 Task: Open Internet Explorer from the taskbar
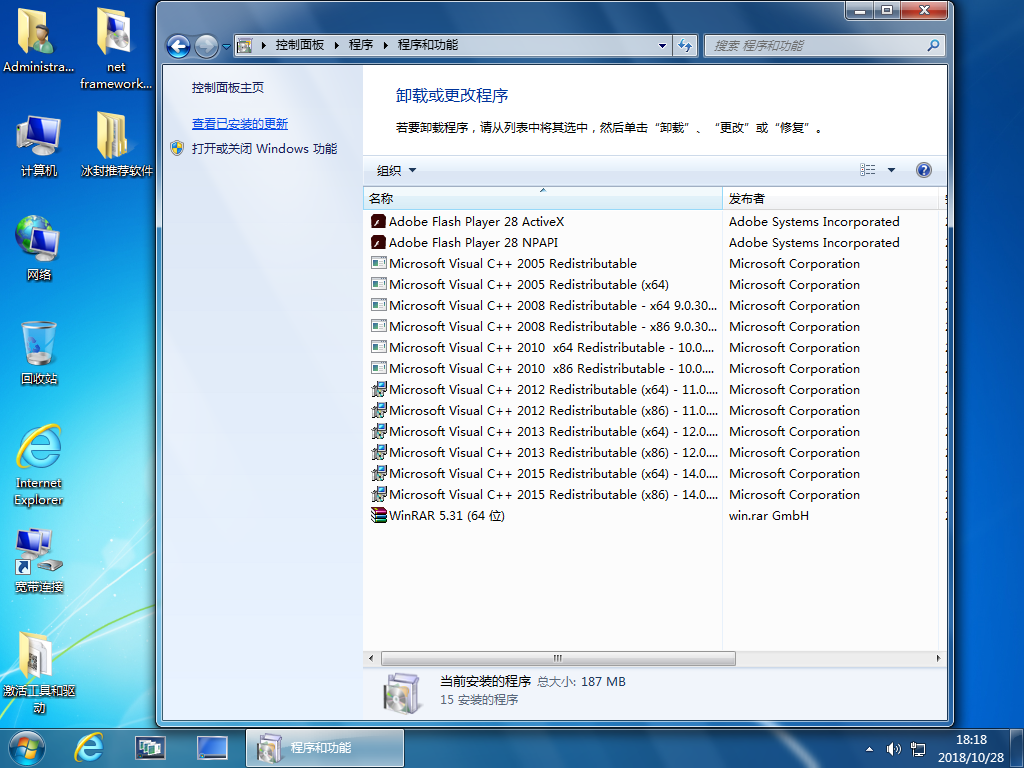click(91, 747)
